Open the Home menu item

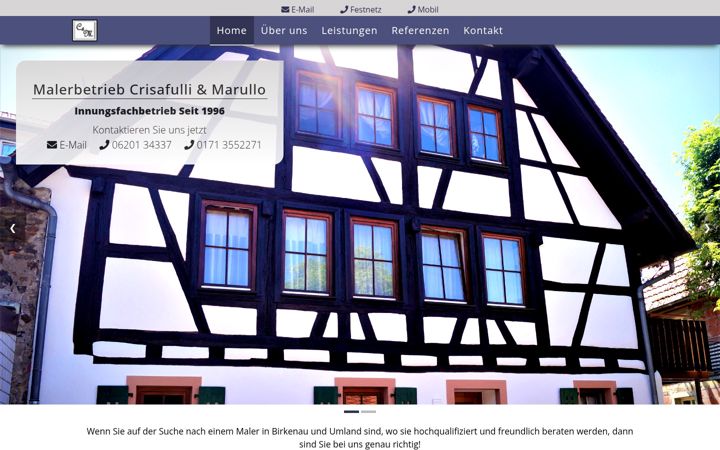[x=231, y=30]
